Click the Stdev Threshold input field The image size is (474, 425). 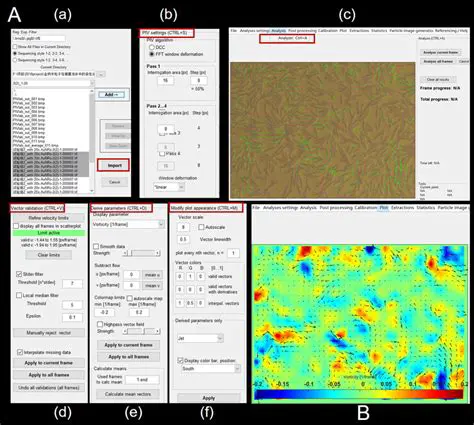point(72,284)
